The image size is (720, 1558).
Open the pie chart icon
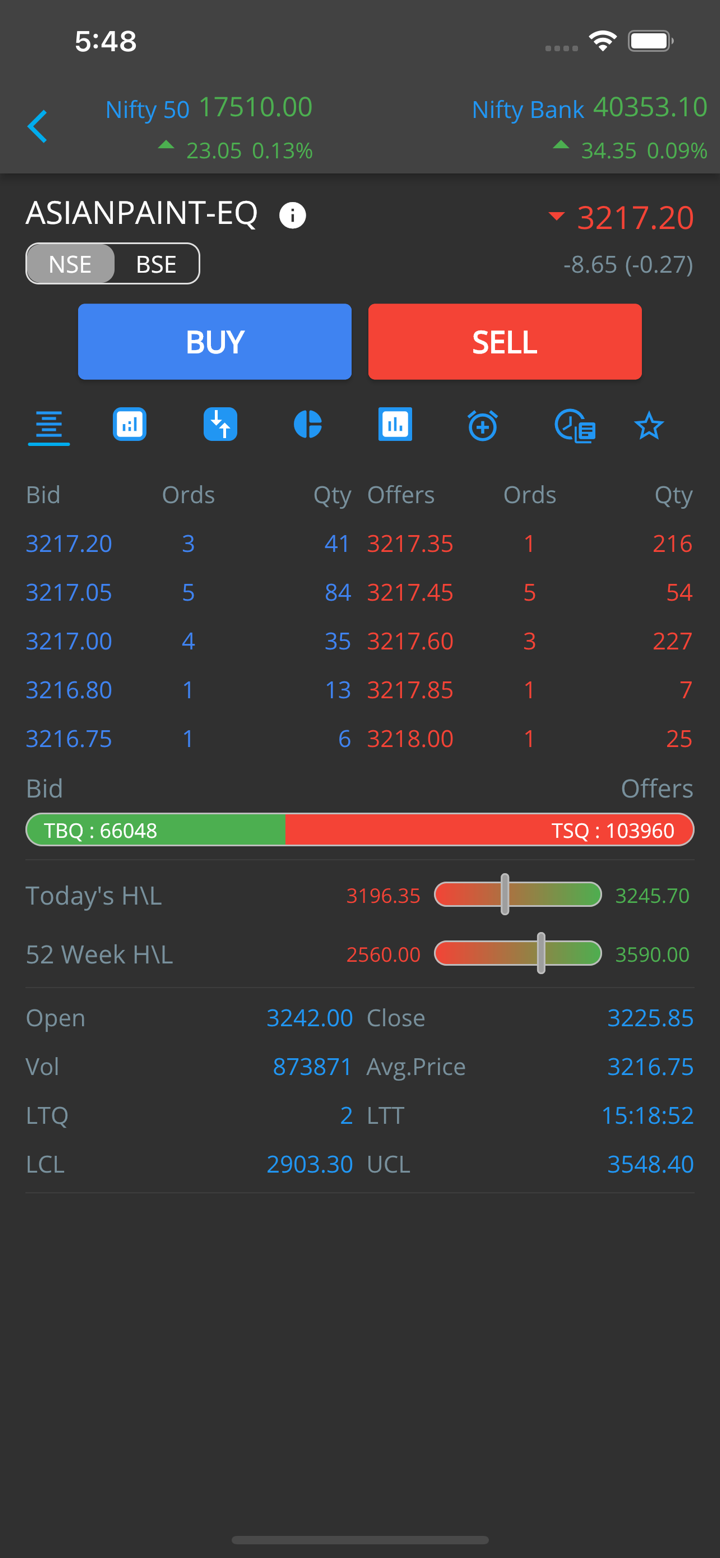tap(308, 425)
